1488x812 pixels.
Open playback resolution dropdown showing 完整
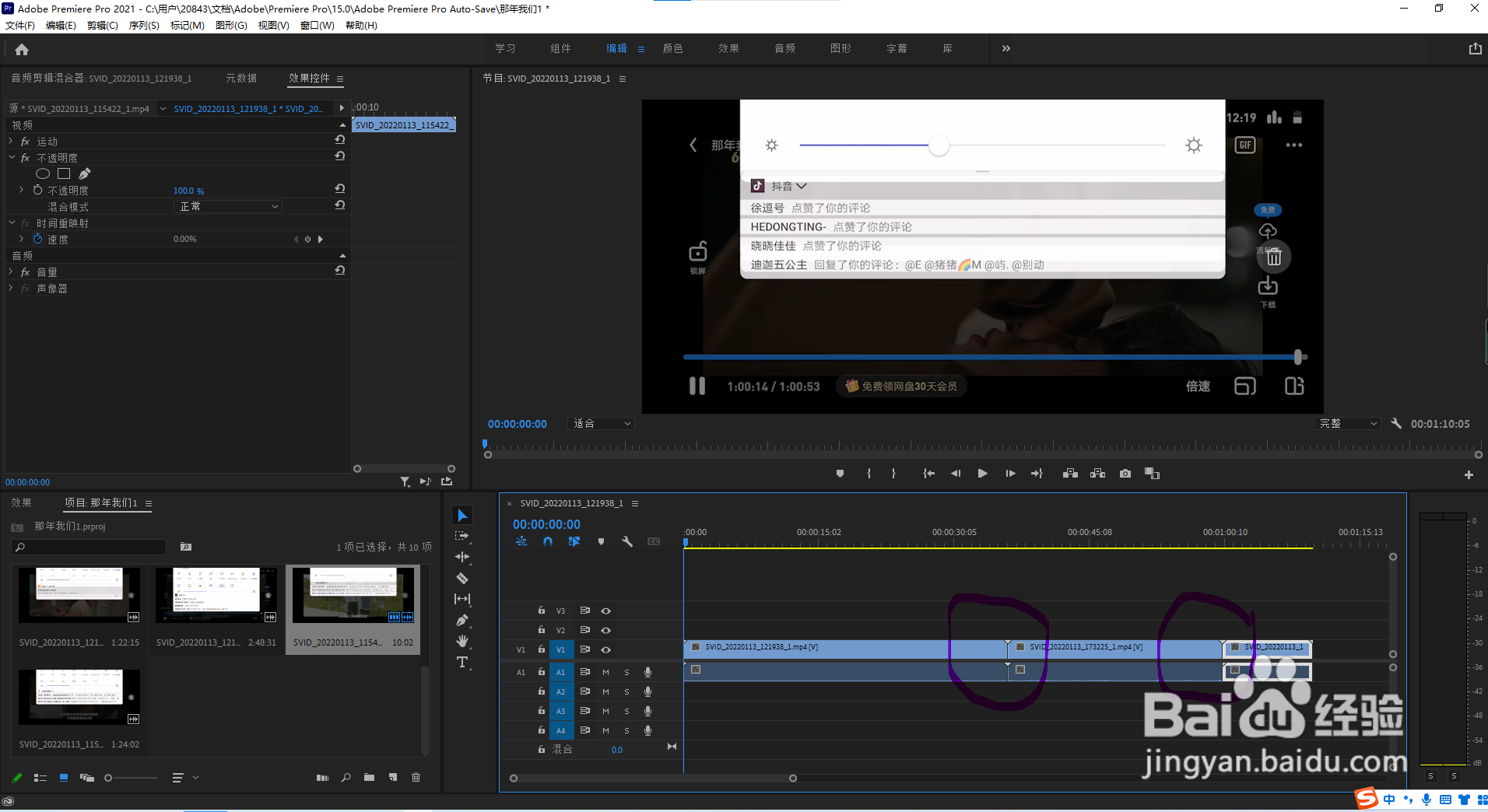click(1347, 424)
